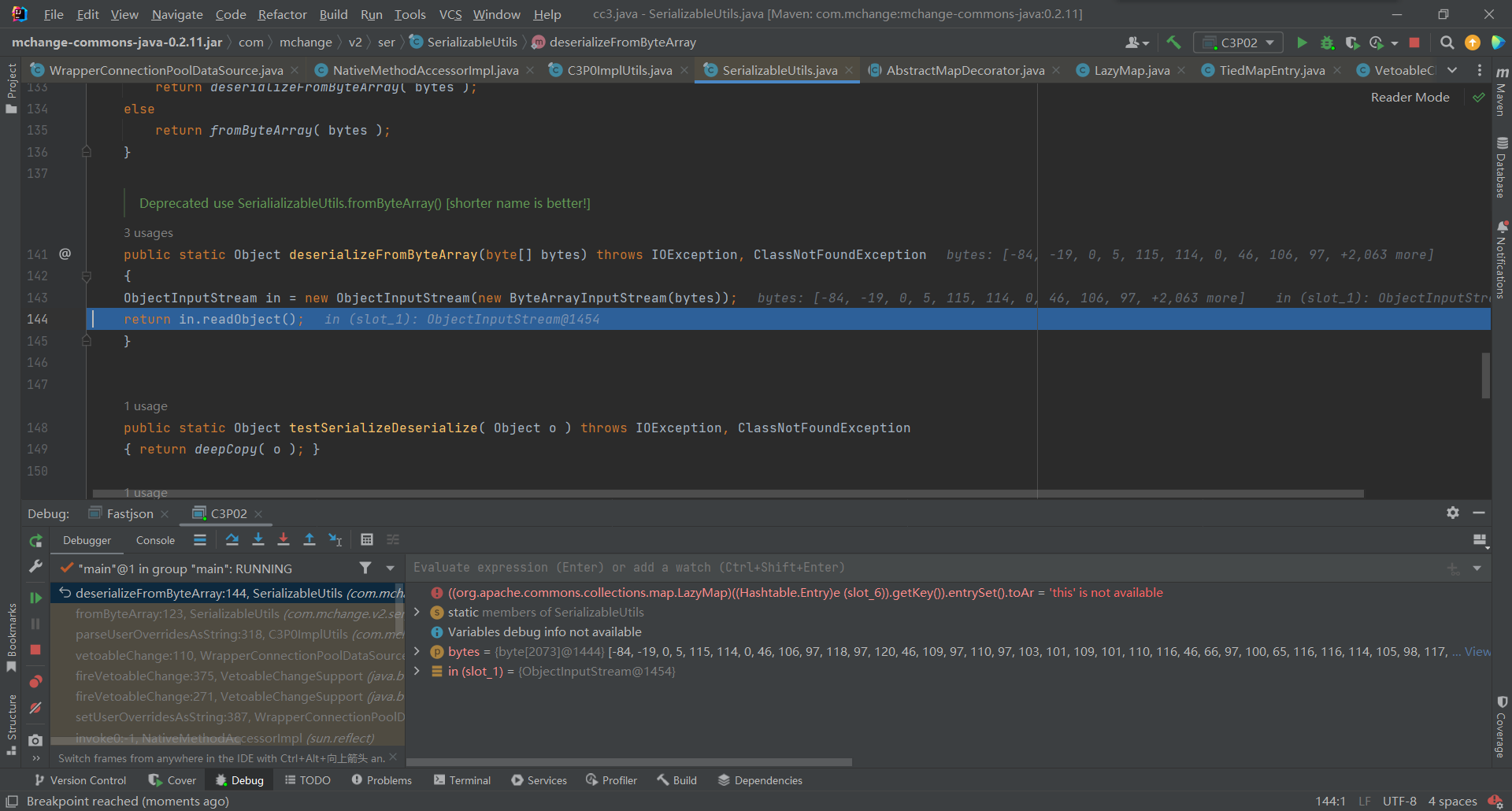Expand the bytes variable node
The image size is (1512, 811).
[x=417, y=651]
